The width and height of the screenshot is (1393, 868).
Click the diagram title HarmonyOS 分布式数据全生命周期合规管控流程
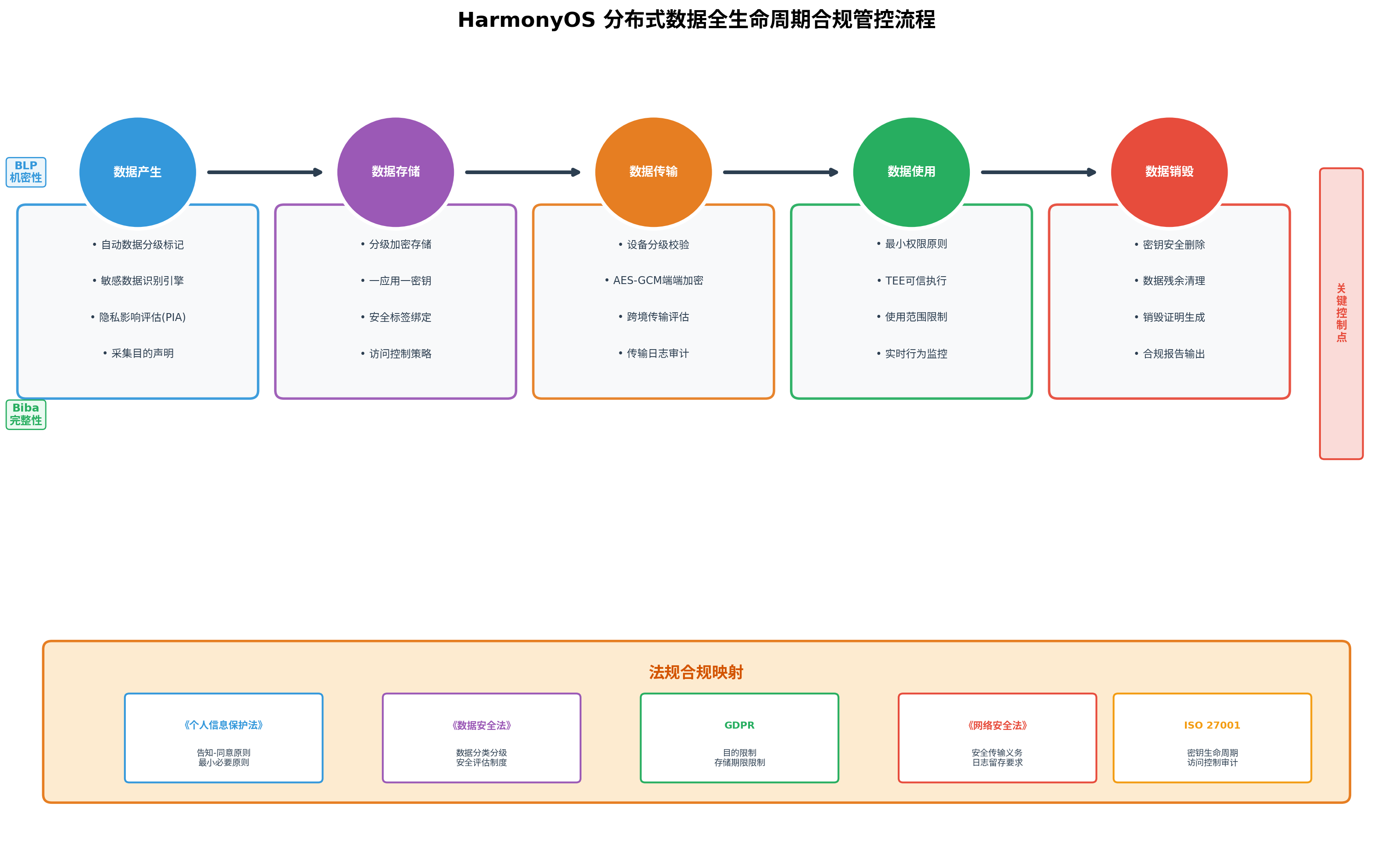pos(697,20)
